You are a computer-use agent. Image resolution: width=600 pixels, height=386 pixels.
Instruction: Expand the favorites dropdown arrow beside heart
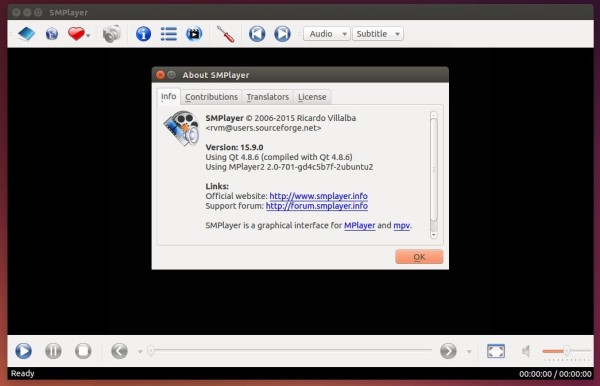[x=88, y=36]
